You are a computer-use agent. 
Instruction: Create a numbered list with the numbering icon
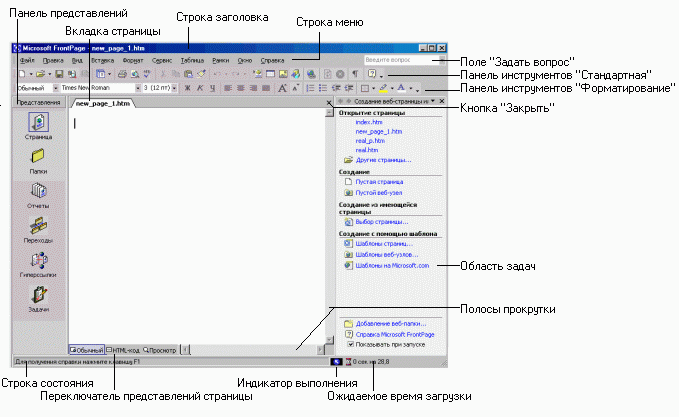pos(310,88)
